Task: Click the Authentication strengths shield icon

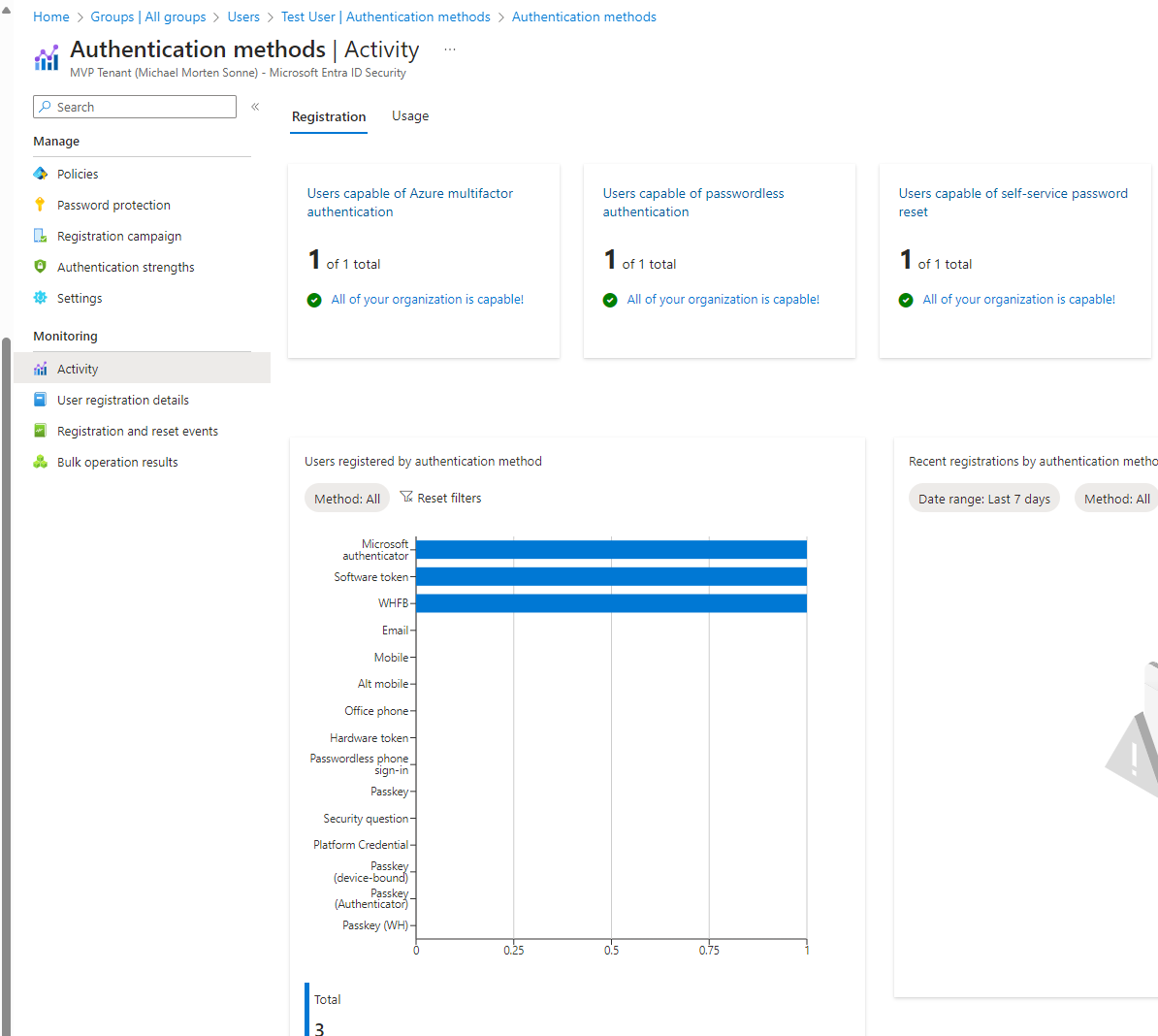Action: (40, 267)
